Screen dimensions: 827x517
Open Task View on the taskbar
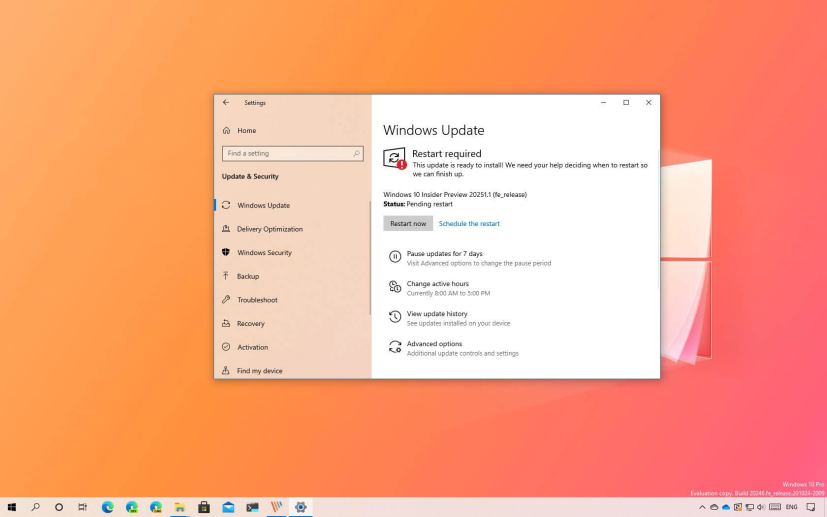(x=82, y=508)
